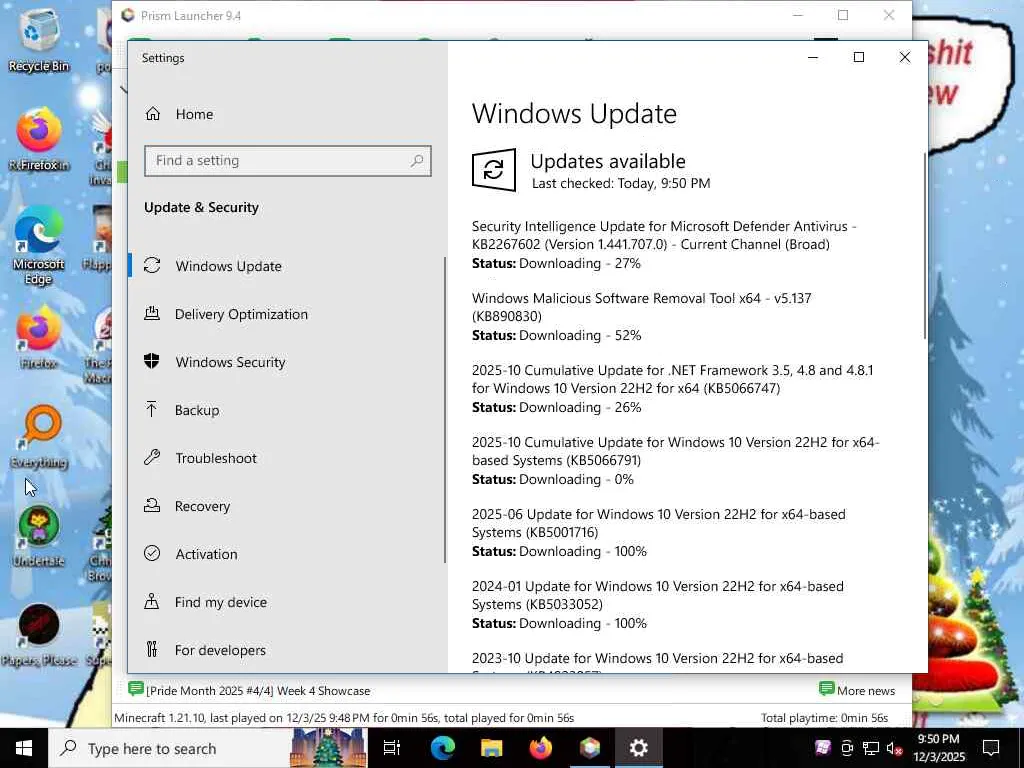The width and height of the screenshot is (1024, 768).
Task: Click the Settings sidebar scrollbar
Action: click(445, 410)
